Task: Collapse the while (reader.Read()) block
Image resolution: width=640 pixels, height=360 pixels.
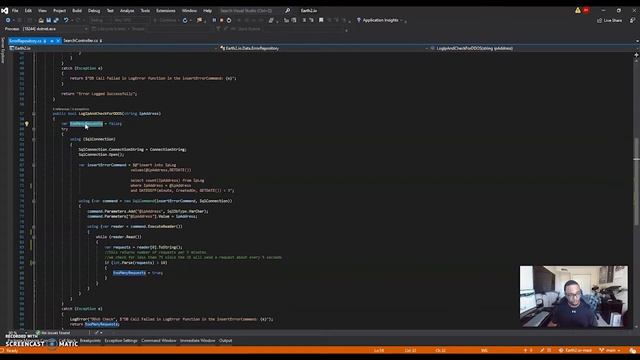Action: coord(33,237)
